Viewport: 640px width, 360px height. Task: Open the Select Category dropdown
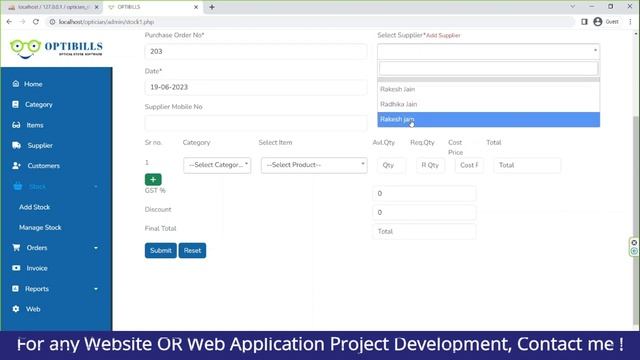coord(217,165)
